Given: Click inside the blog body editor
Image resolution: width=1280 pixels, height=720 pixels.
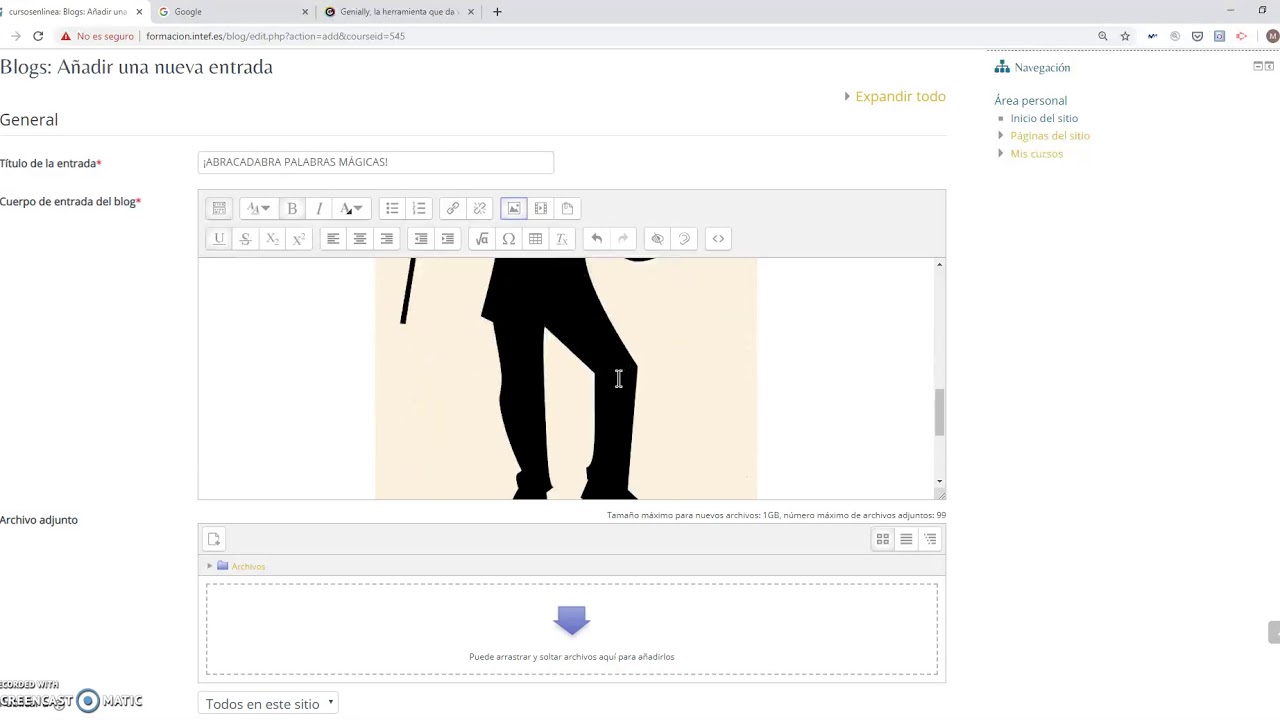Looking at the screenshot, I should pyautogui.click(x=566, y=378).
